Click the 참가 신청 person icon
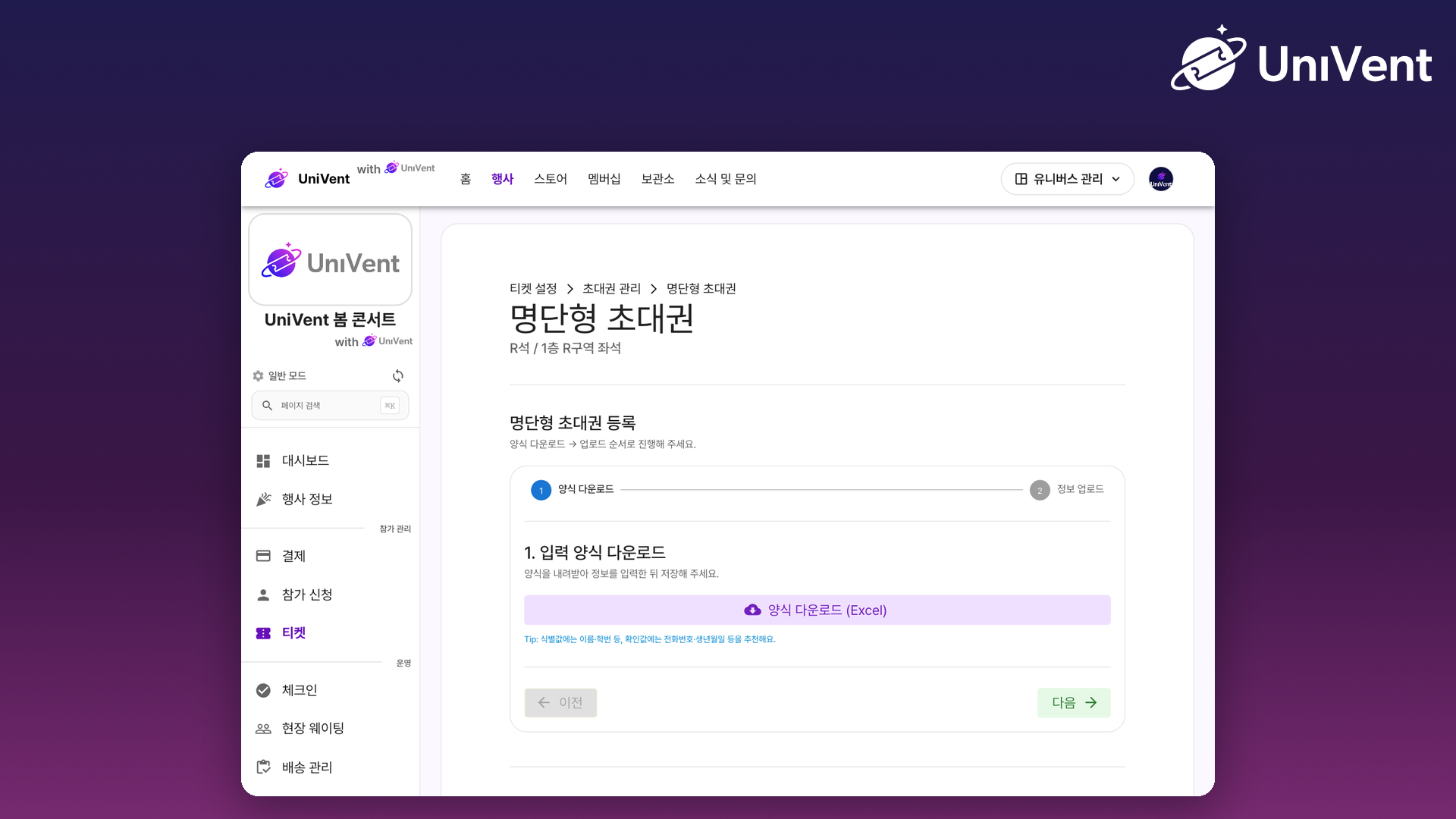The height and width of the screenshot is (819, 1456). [x=263, y=595]
